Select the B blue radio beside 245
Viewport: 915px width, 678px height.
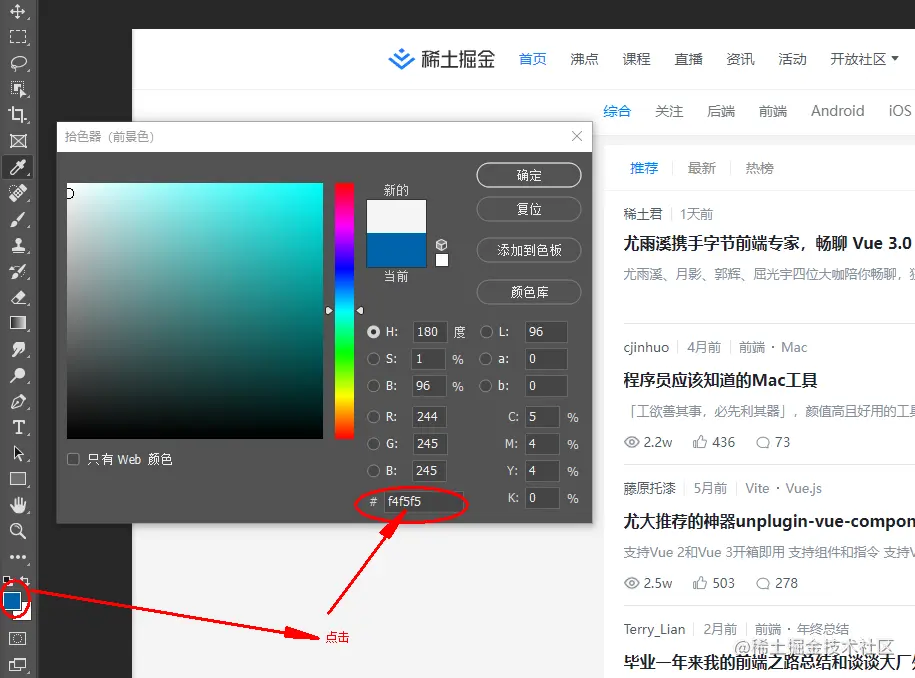373,470
